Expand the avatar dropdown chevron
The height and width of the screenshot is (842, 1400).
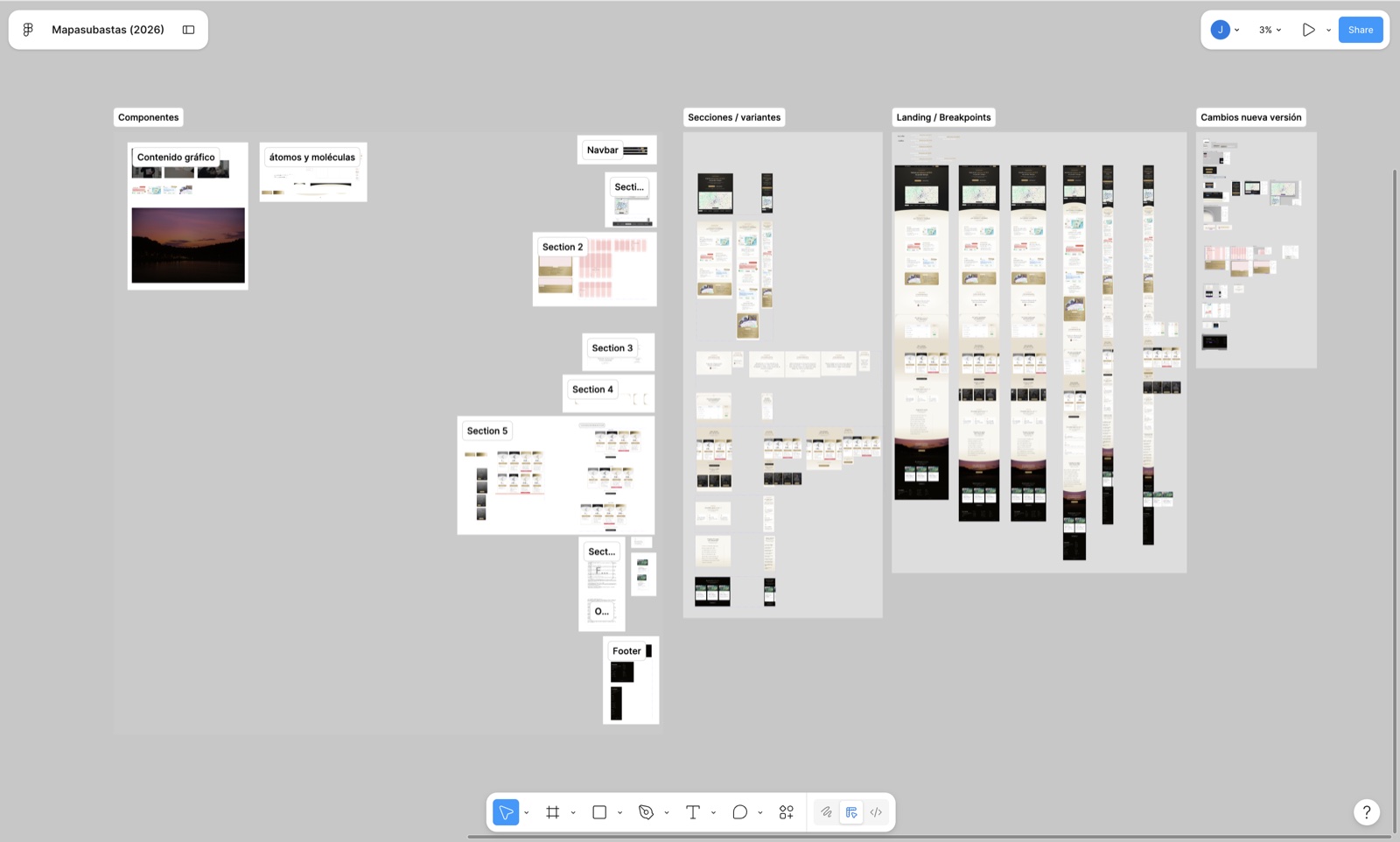pyautogui.click(x=1236, y=31)
